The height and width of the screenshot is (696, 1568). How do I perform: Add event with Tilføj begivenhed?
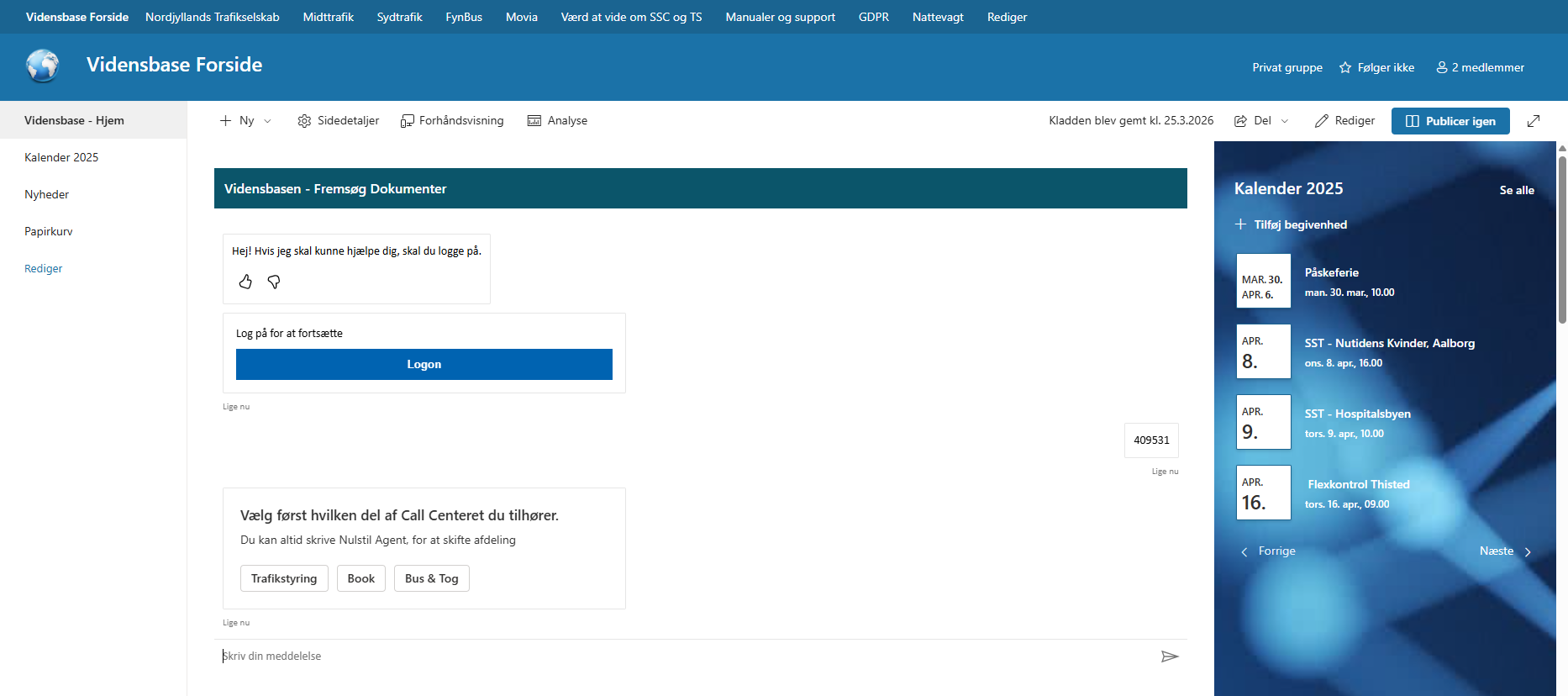1291,224
